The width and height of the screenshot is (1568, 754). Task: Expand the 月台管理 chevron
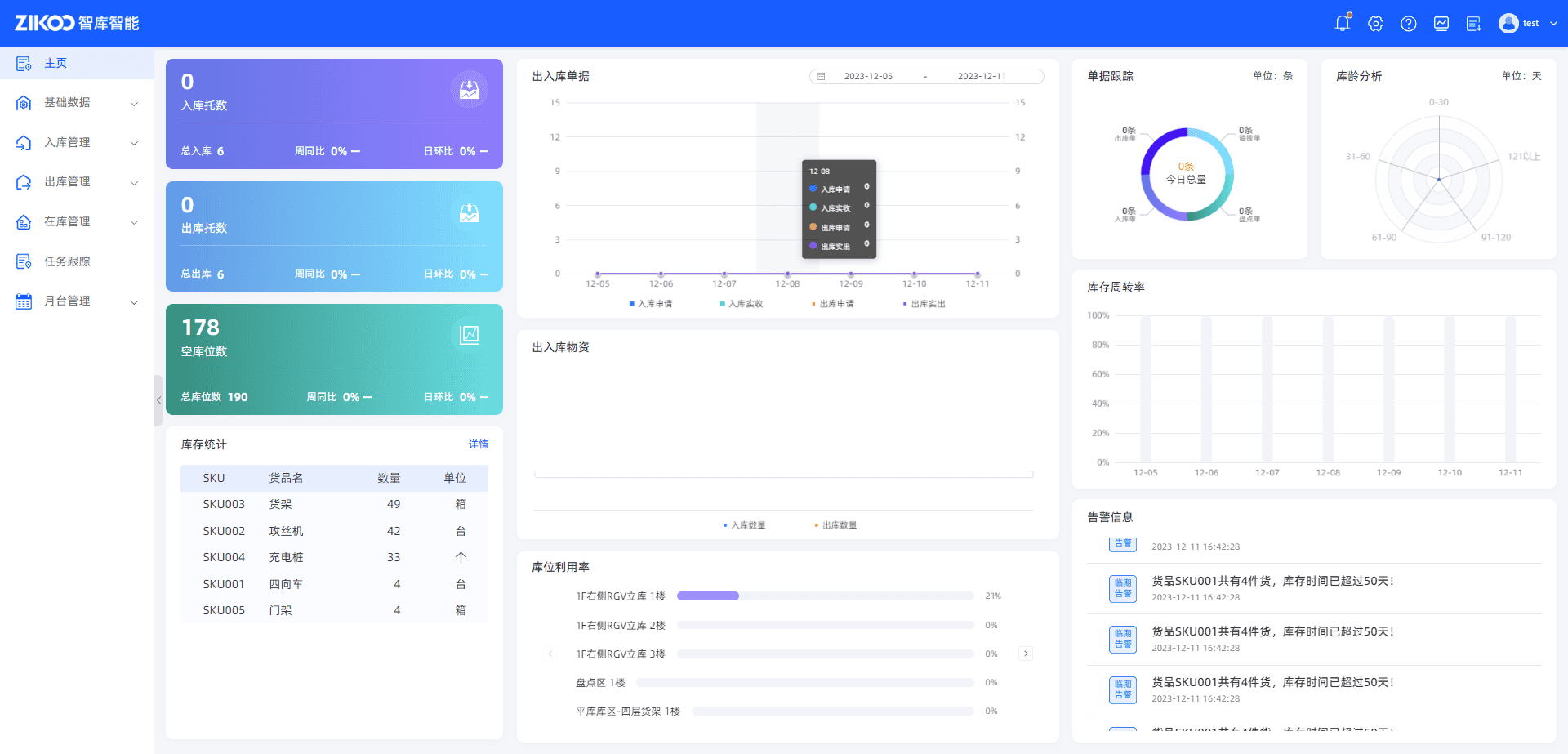tap(135, 301)
